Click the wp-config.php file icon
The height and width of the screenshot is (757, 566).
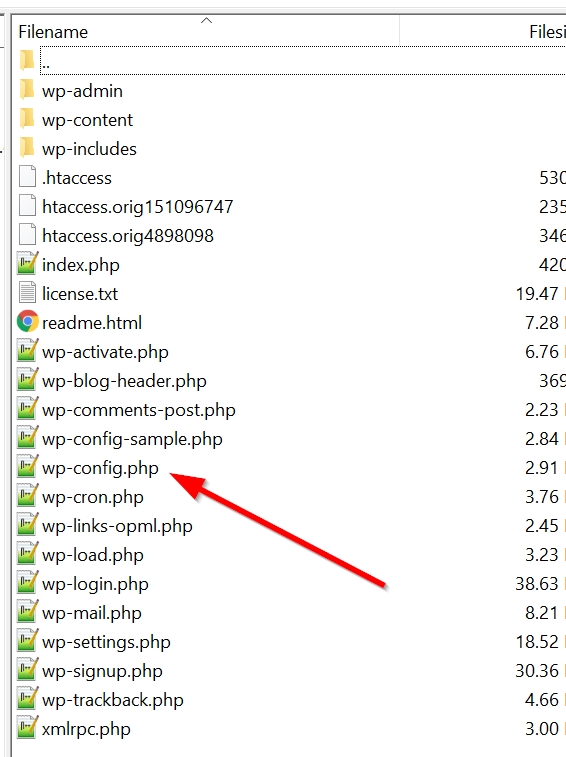pos(27,466)
